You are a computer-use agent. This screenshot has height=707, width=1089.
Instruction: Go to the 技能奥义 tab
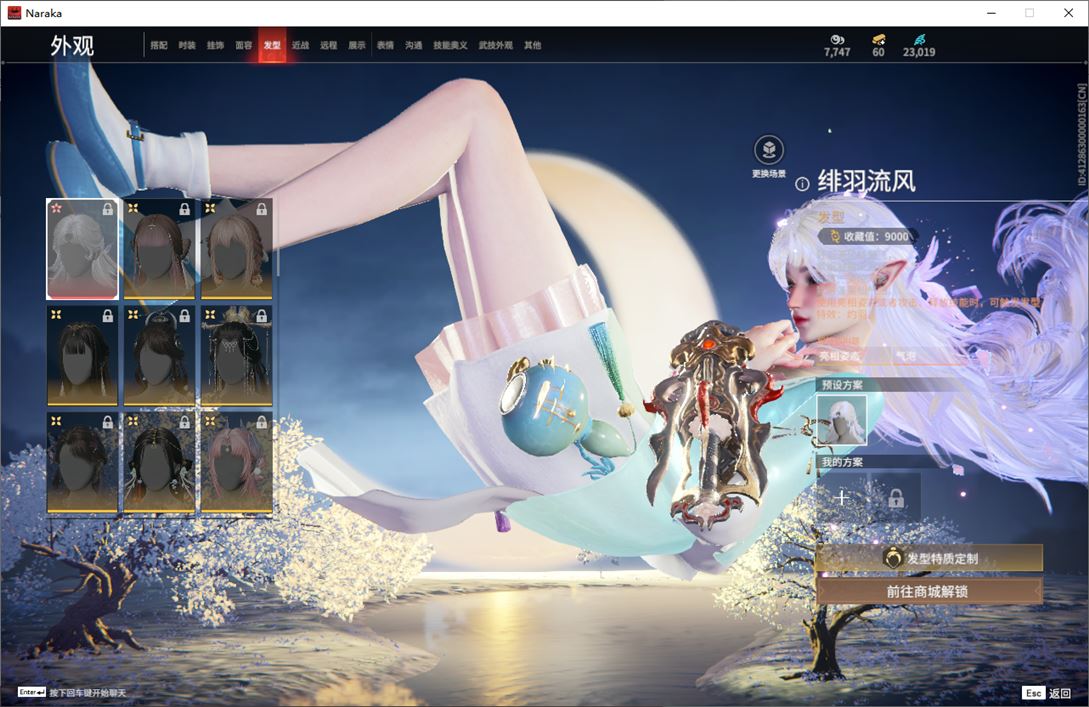pos(450,45)
